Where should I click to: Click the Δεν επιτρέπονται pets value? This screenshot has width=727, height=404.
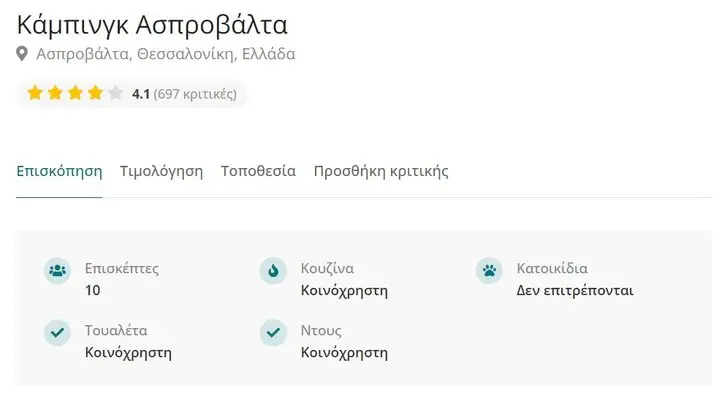pyautogui.click(x=575, y=291)
